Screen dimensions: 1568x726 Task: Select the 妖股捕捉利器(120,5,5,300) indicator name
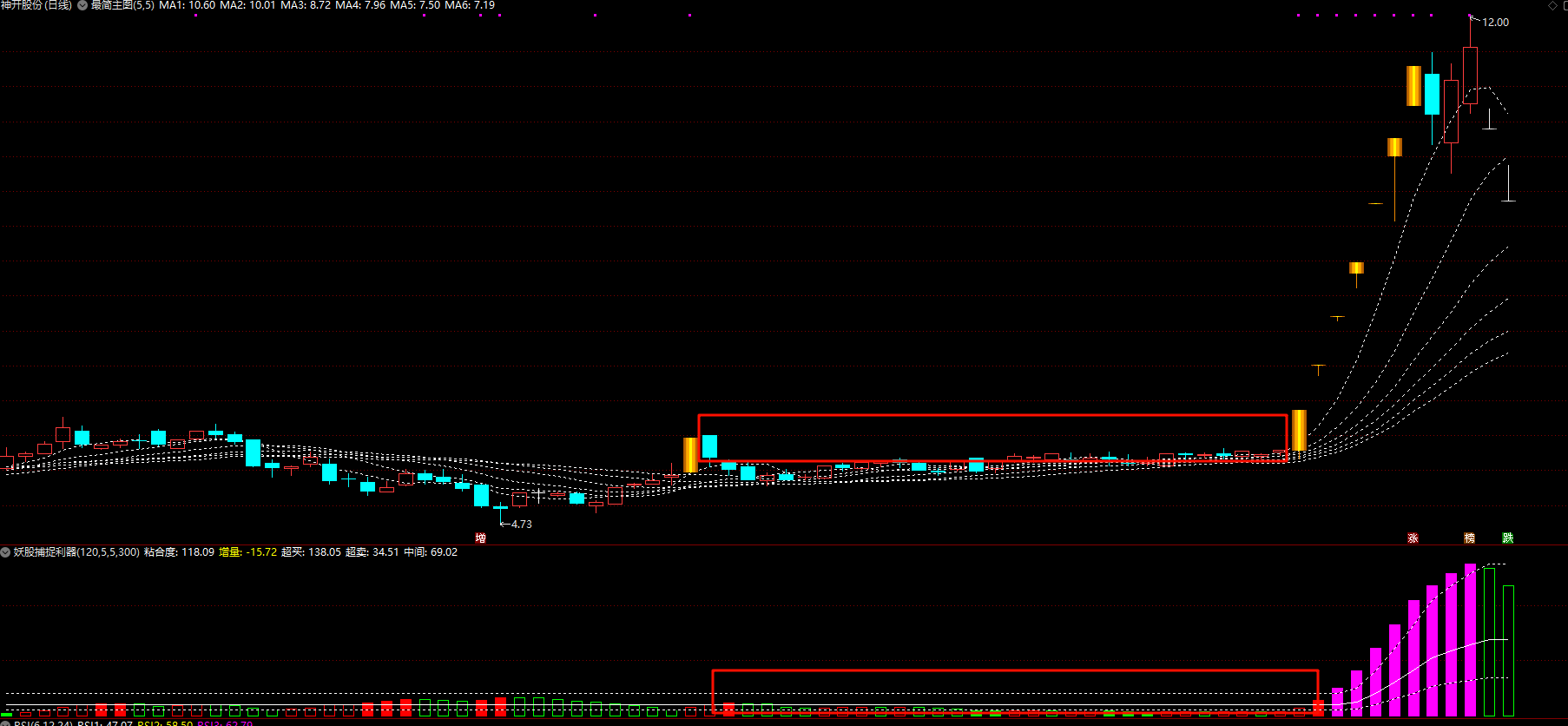click(x=76, y=552)
